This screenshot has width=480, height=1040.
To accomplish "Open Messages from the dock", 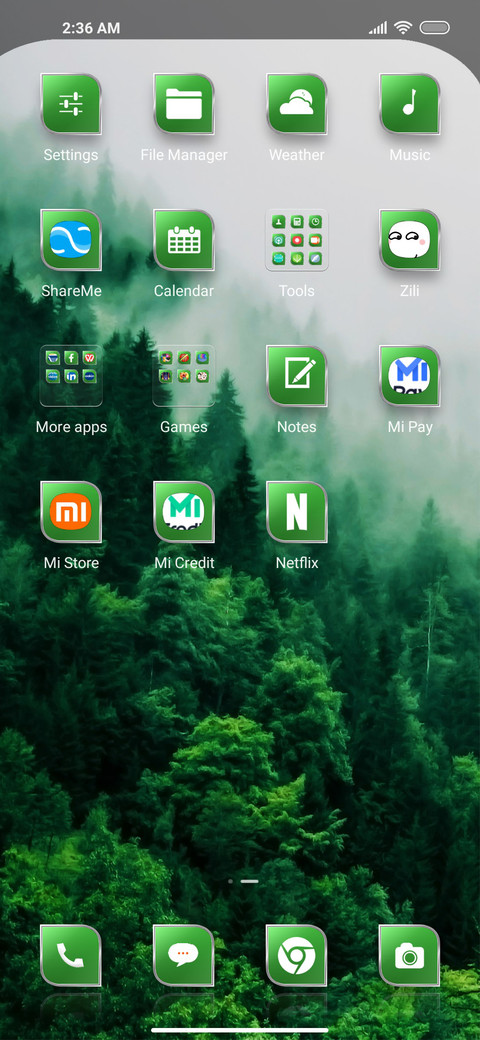I will [184, 956].
